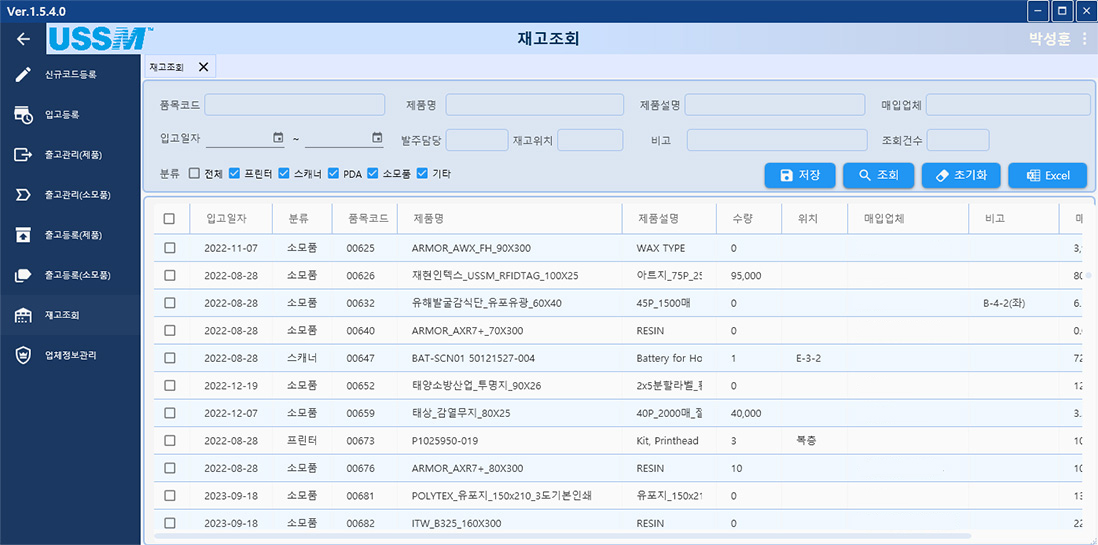Check the row for item 00647

pyautogui.click(x=169, y=358)
